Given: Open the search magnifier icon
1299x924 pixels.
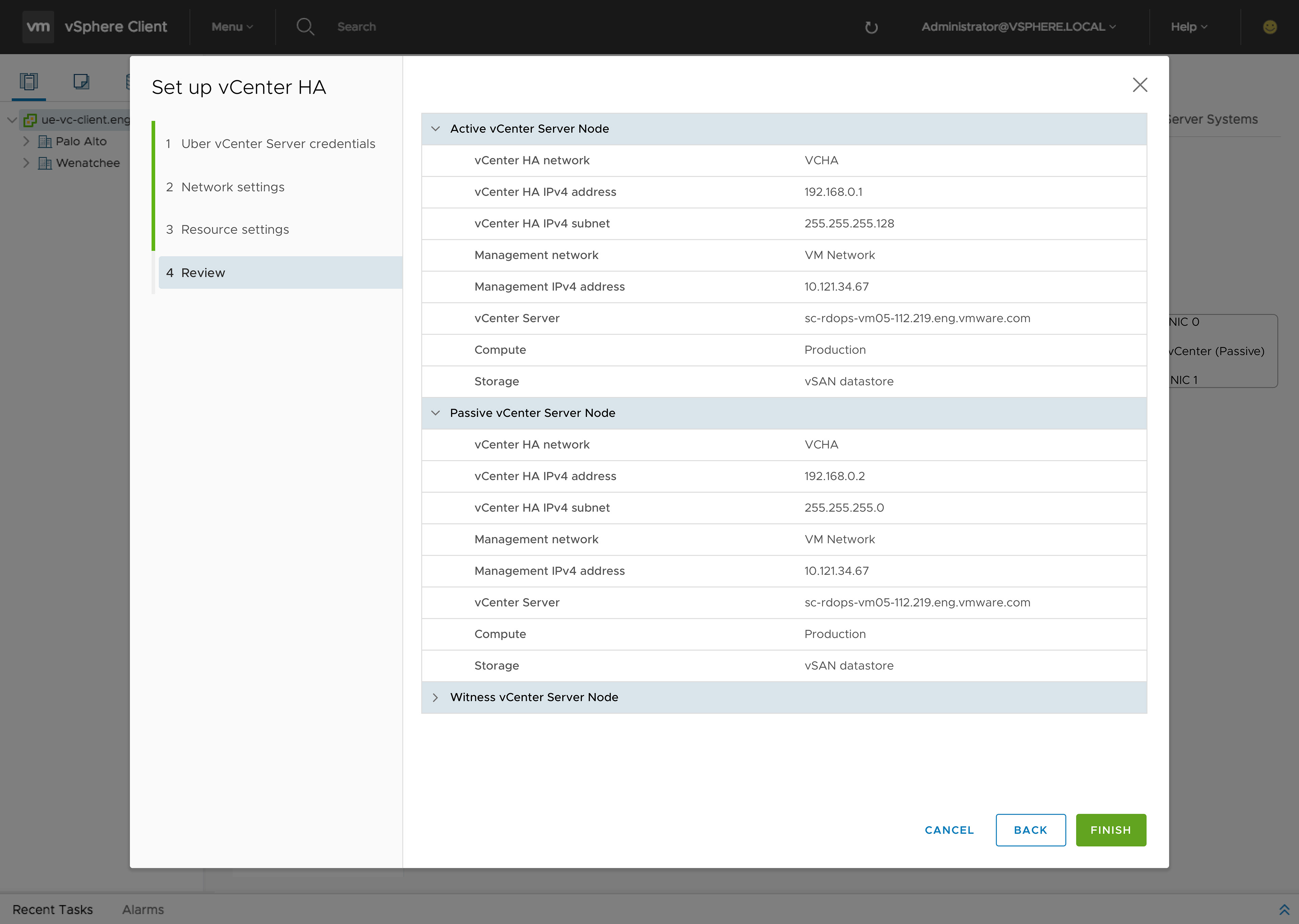Looking at the screenshot, I should click(x=305, y=27).
